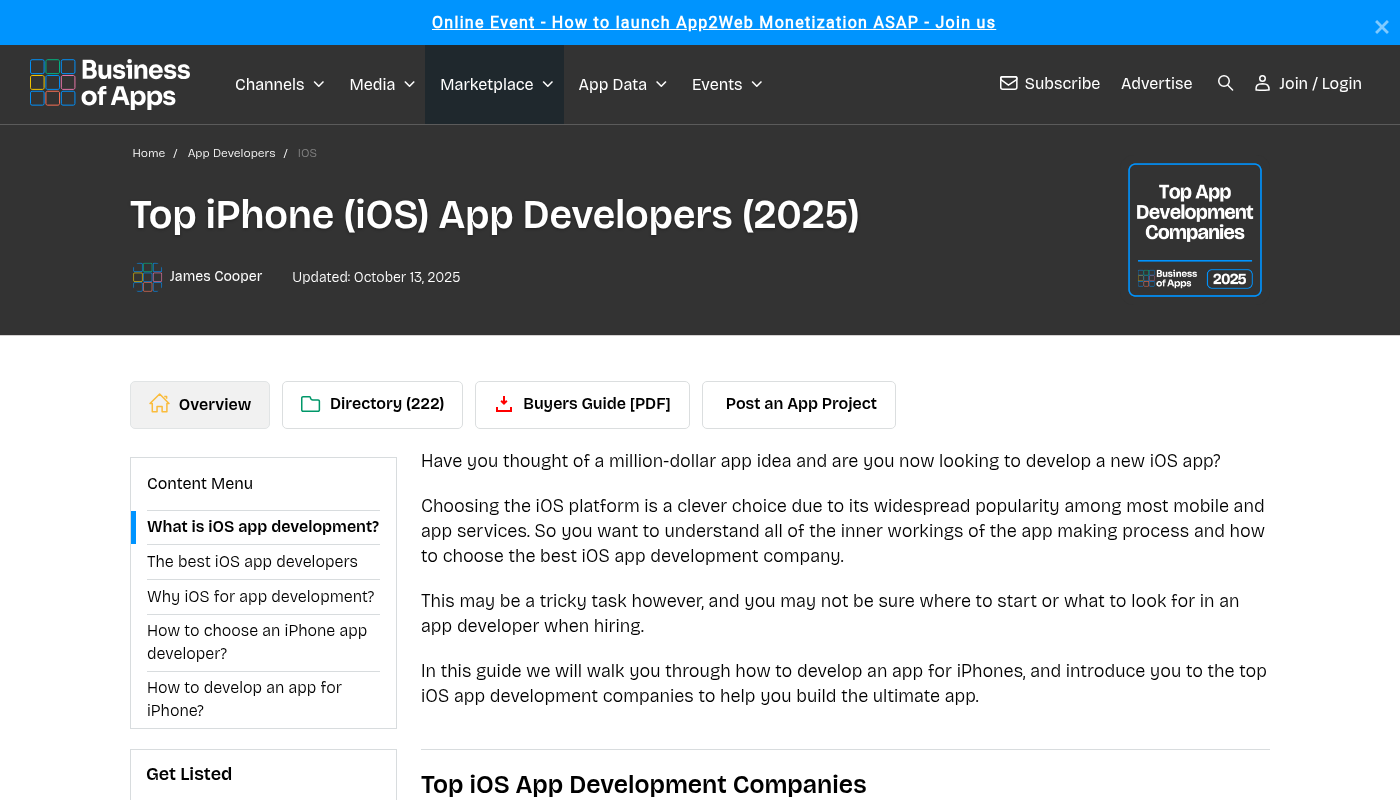Expand the App Data menu
1400x800 pixels.
point(622,84)
